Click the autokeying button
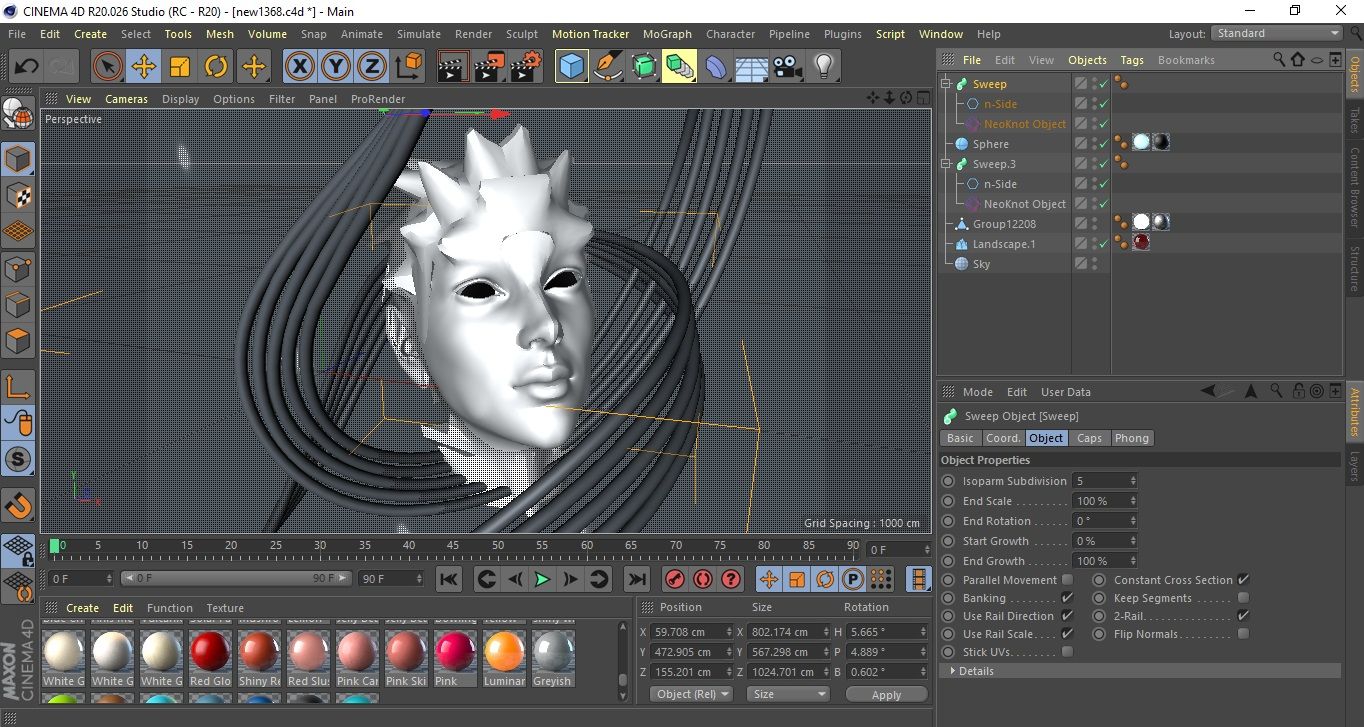Viewport: 1364px width, 727px height. click(702, 579)
